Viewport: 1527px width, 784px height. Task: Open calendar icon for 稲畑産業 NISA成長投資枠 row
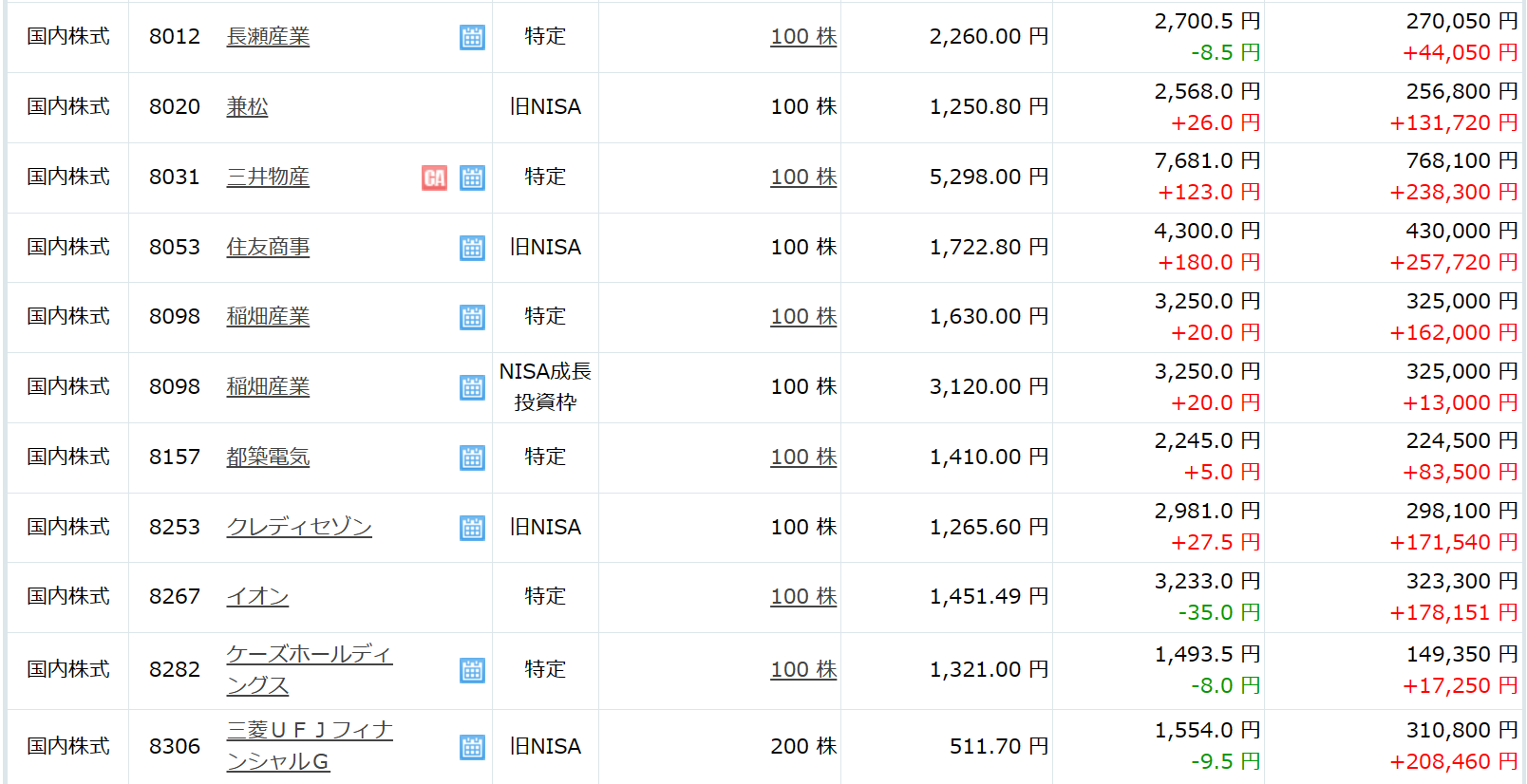point(472,387)
